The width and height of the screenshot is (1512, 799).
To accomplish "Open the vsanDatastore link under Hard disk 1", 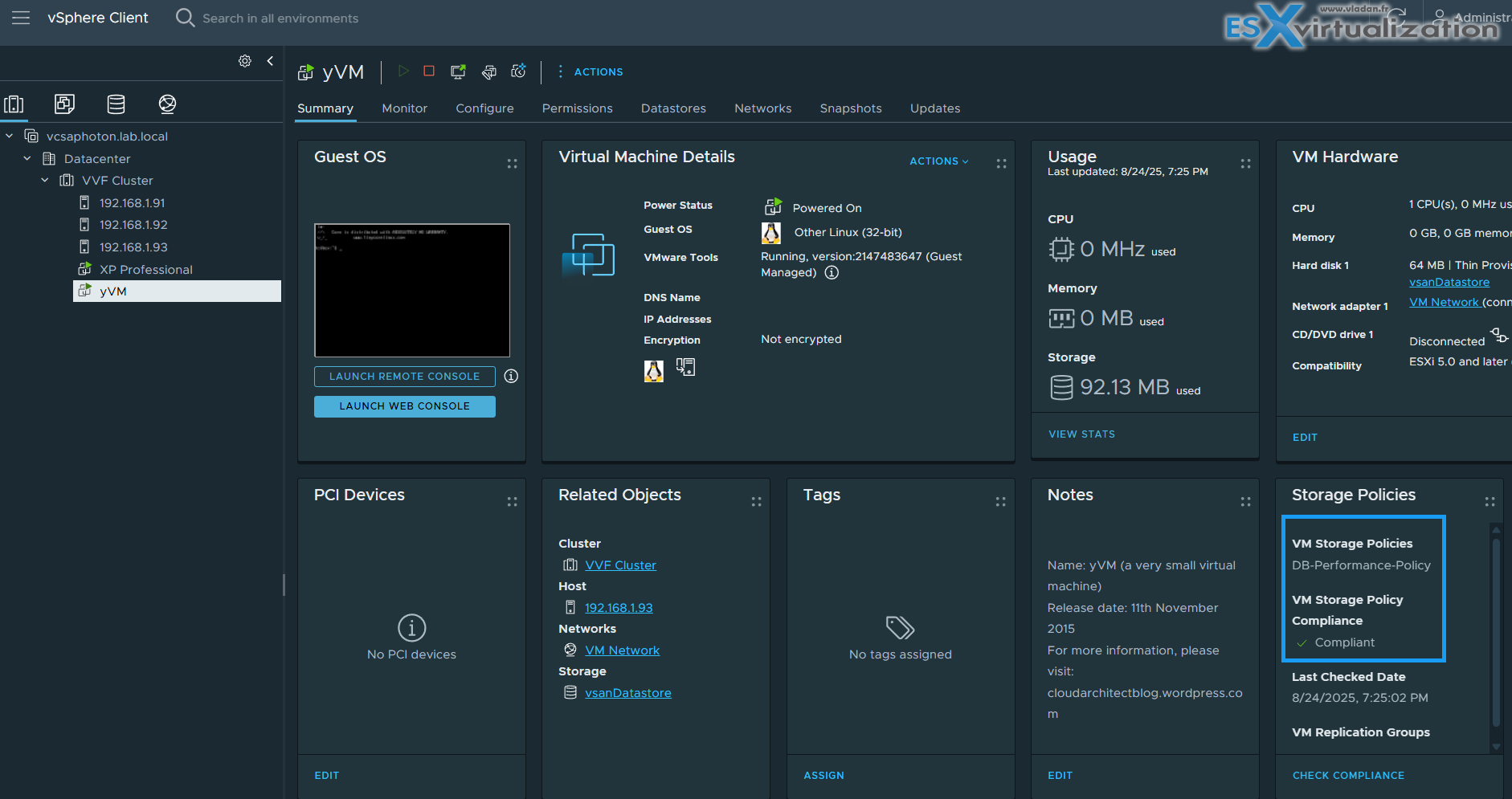I will coord(1449,282).
